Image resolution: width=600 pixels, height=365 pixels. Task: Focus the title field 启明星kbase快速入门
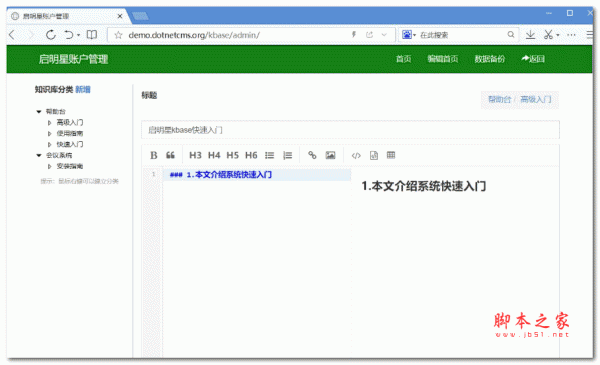point(351,130)
